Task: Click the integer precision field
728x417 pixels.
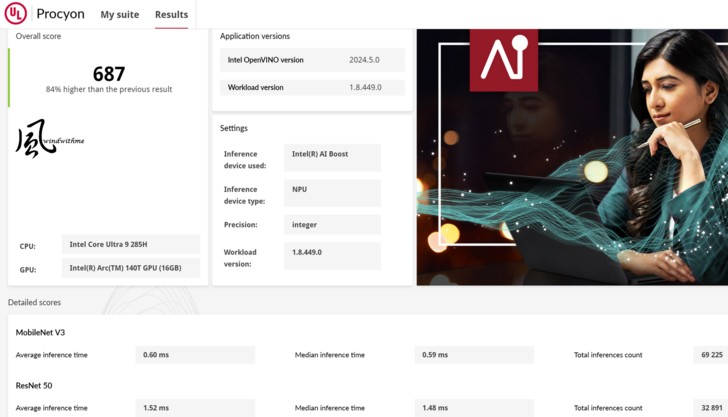Action: (x=332, y=225)
